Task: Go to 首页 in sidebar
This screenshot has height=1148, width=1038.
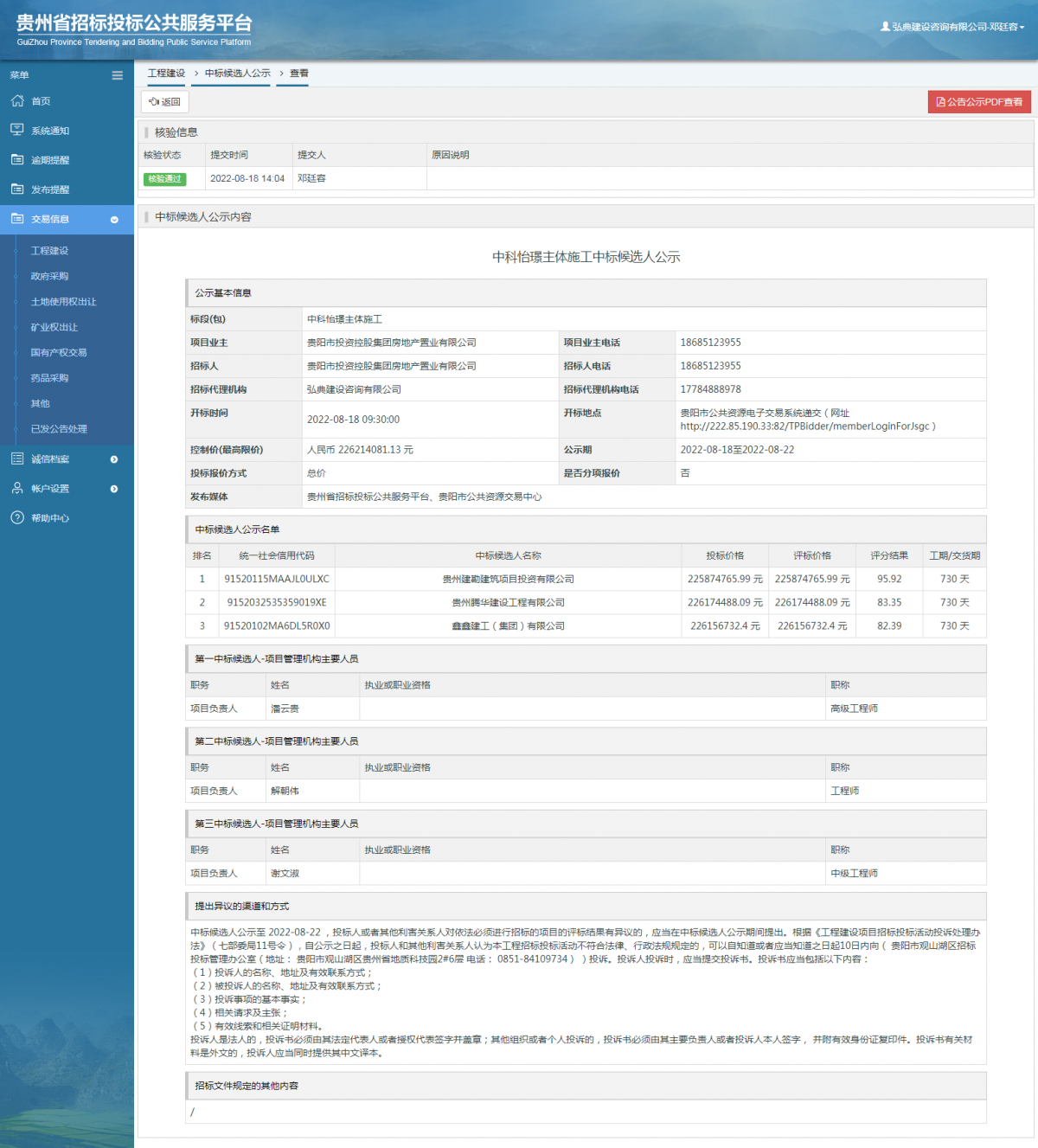Action: pos(41,101)
